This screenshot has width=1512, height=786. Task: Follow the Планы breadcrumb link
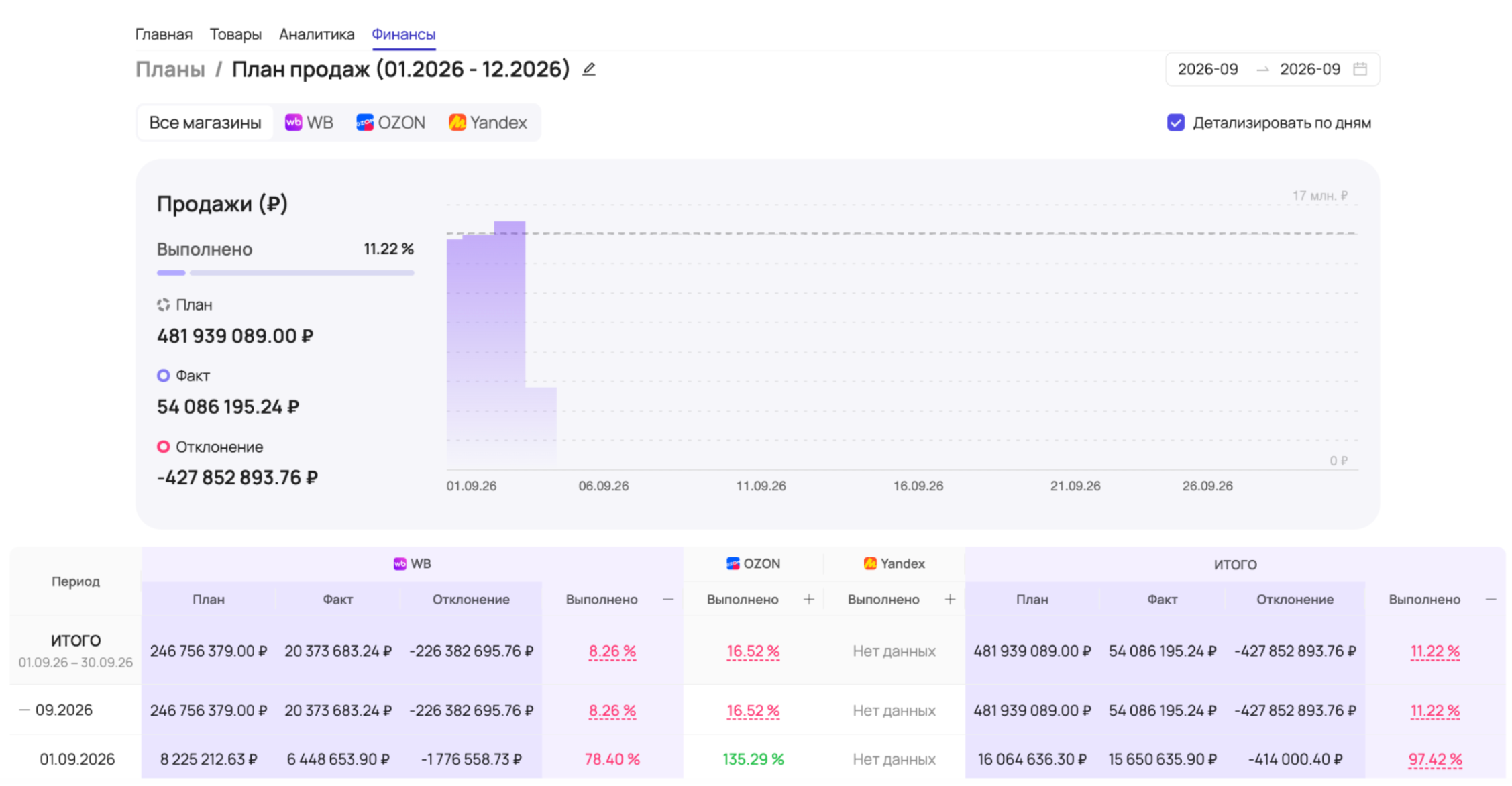tap(170, 69)
